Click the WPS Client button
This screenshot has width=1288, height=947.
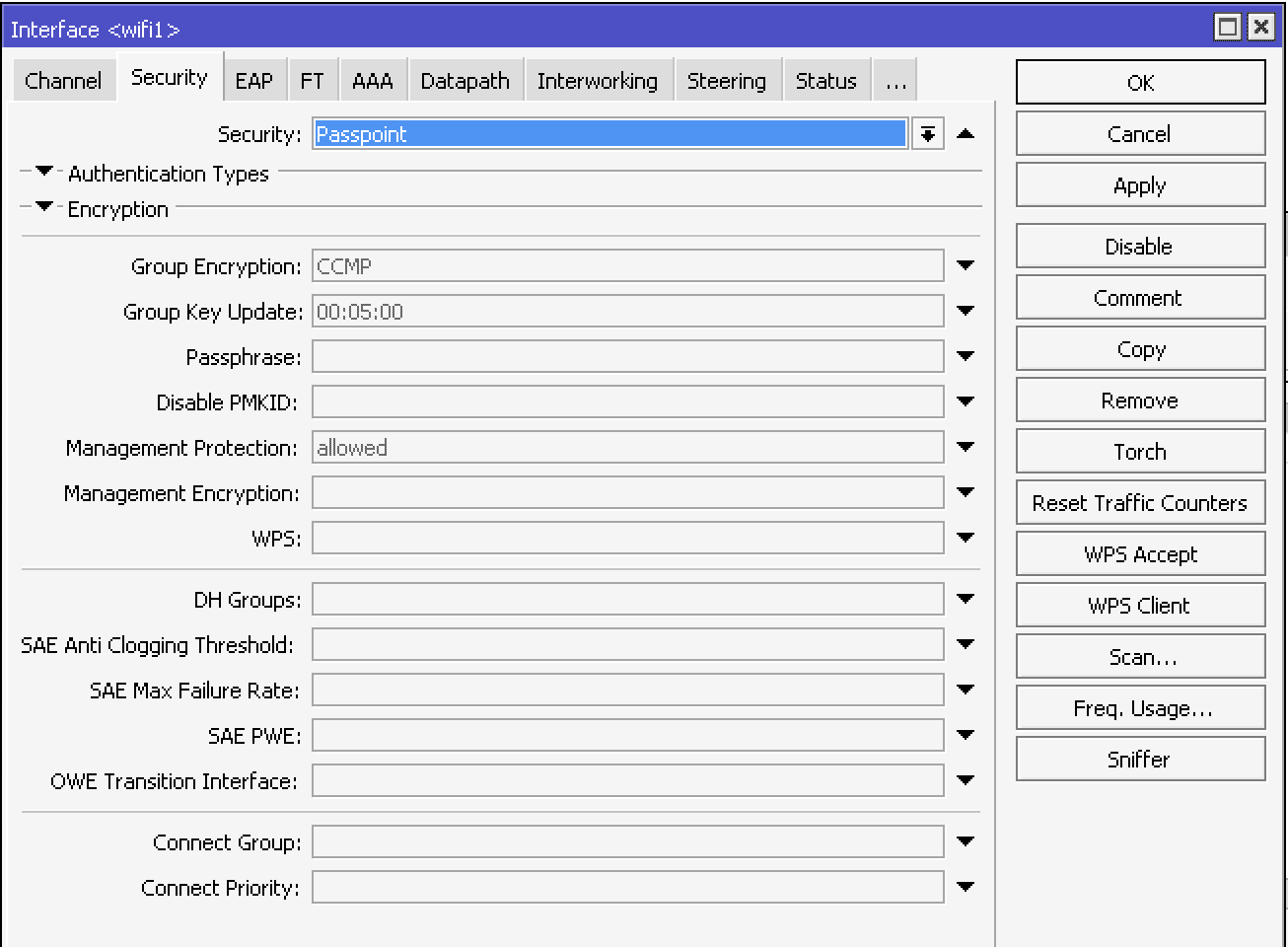click(1140, 606)
